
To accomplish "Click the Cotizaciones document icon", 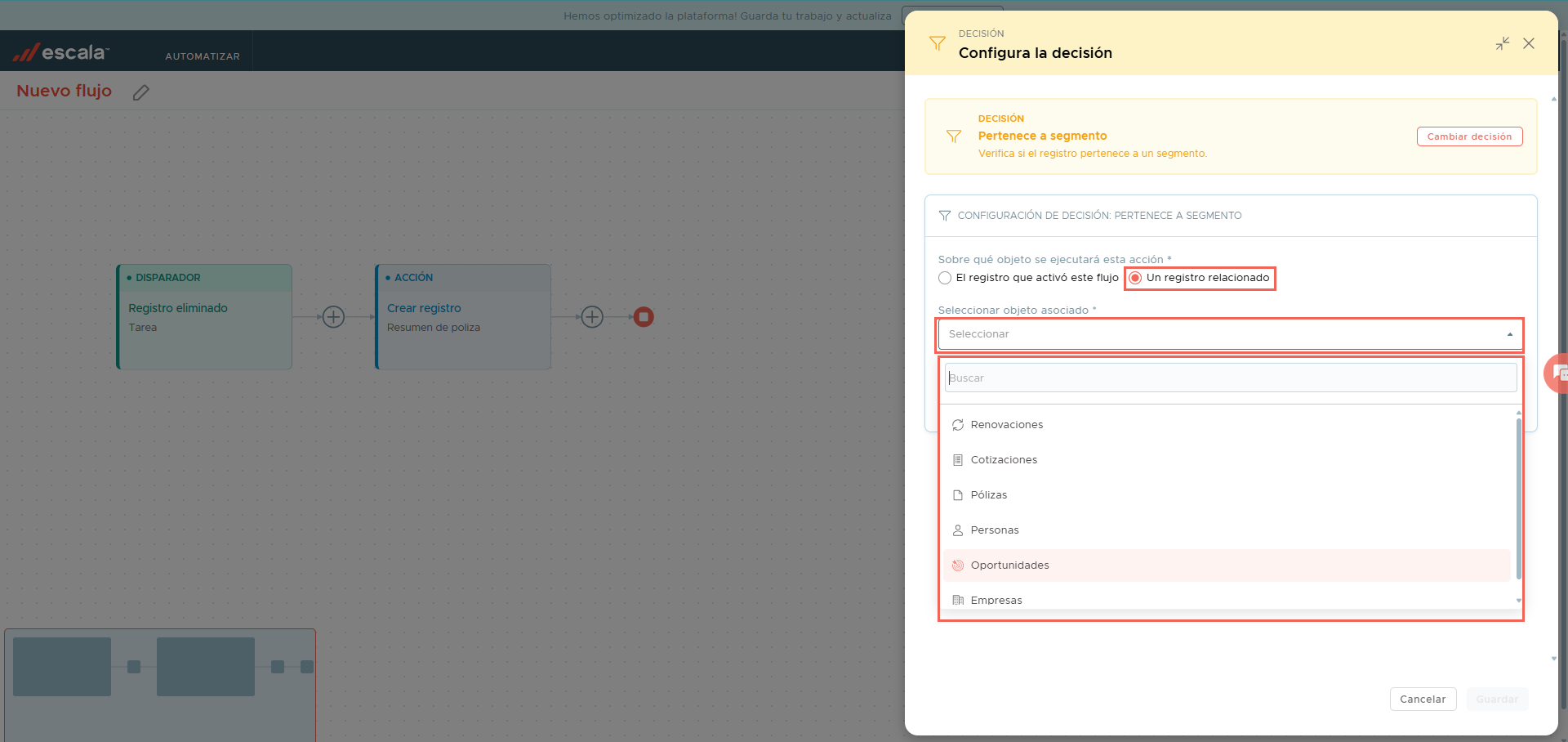I will pyautogui.click(x=958, y=460).
